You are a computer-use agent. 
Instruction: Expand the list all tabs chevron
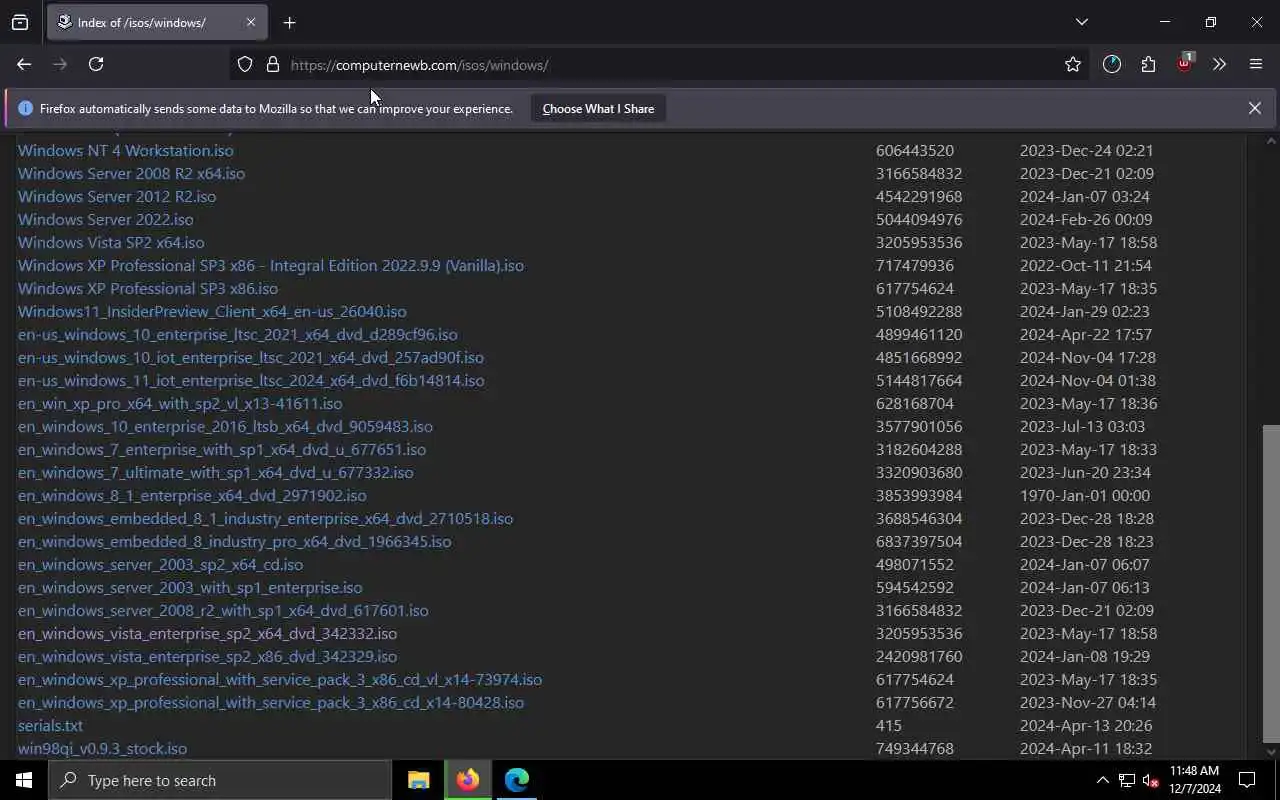tap(1081, 22)
